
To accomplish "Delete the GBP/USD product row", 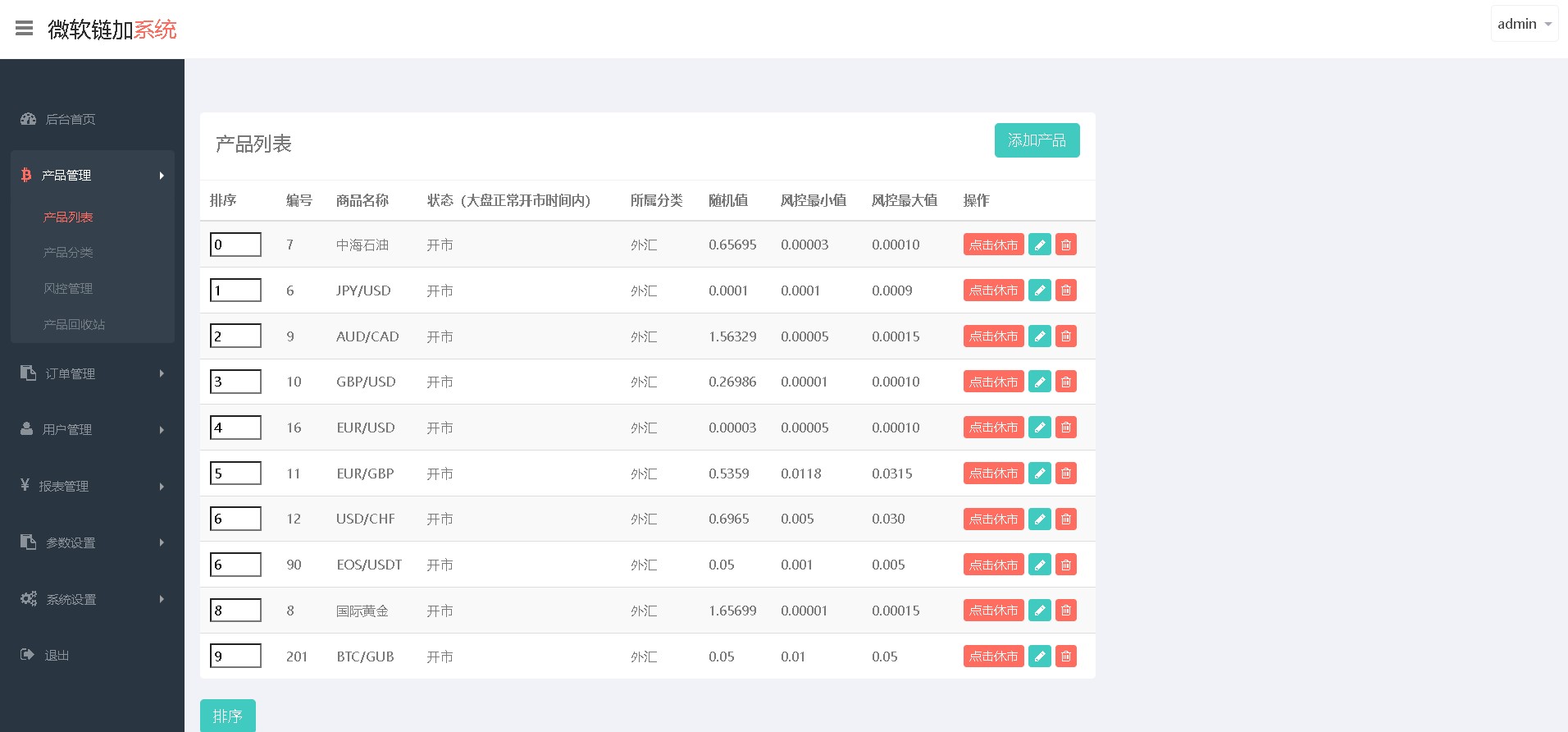I will (1065, 382).
